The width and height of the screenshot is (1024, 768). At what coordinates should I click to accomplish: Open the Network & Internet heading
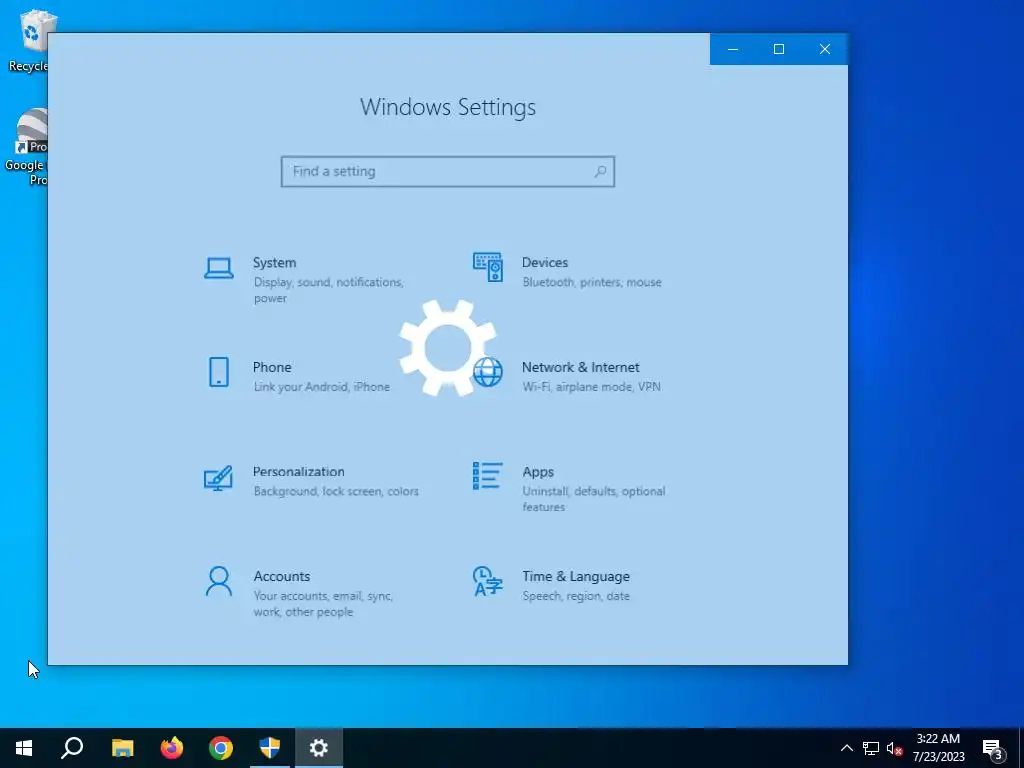[581, 367]
